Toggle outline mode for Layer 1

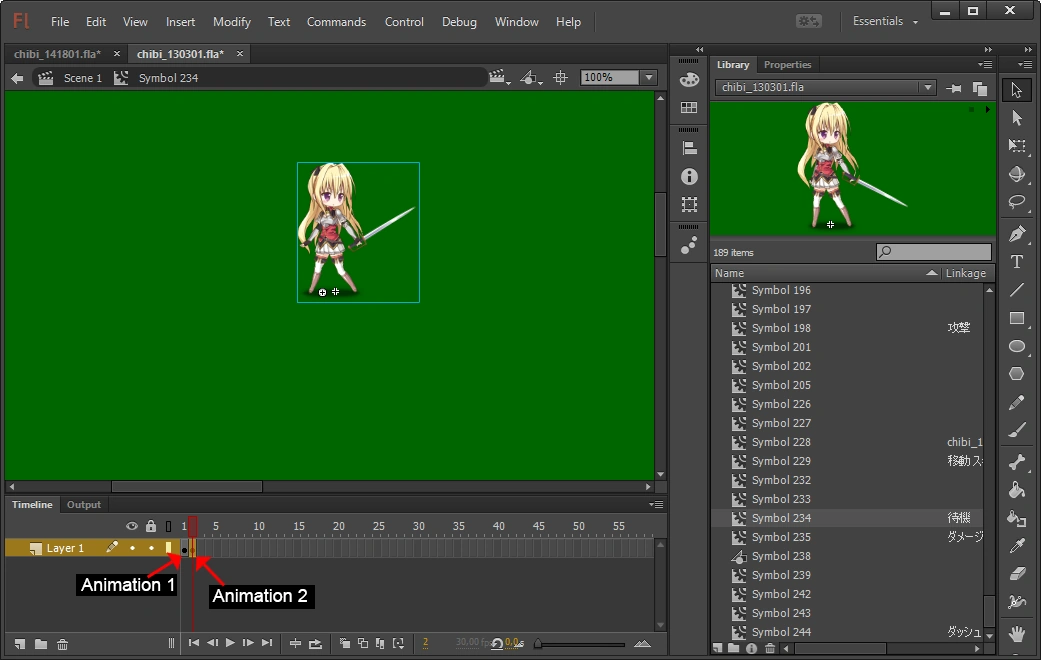coord(169,548)
